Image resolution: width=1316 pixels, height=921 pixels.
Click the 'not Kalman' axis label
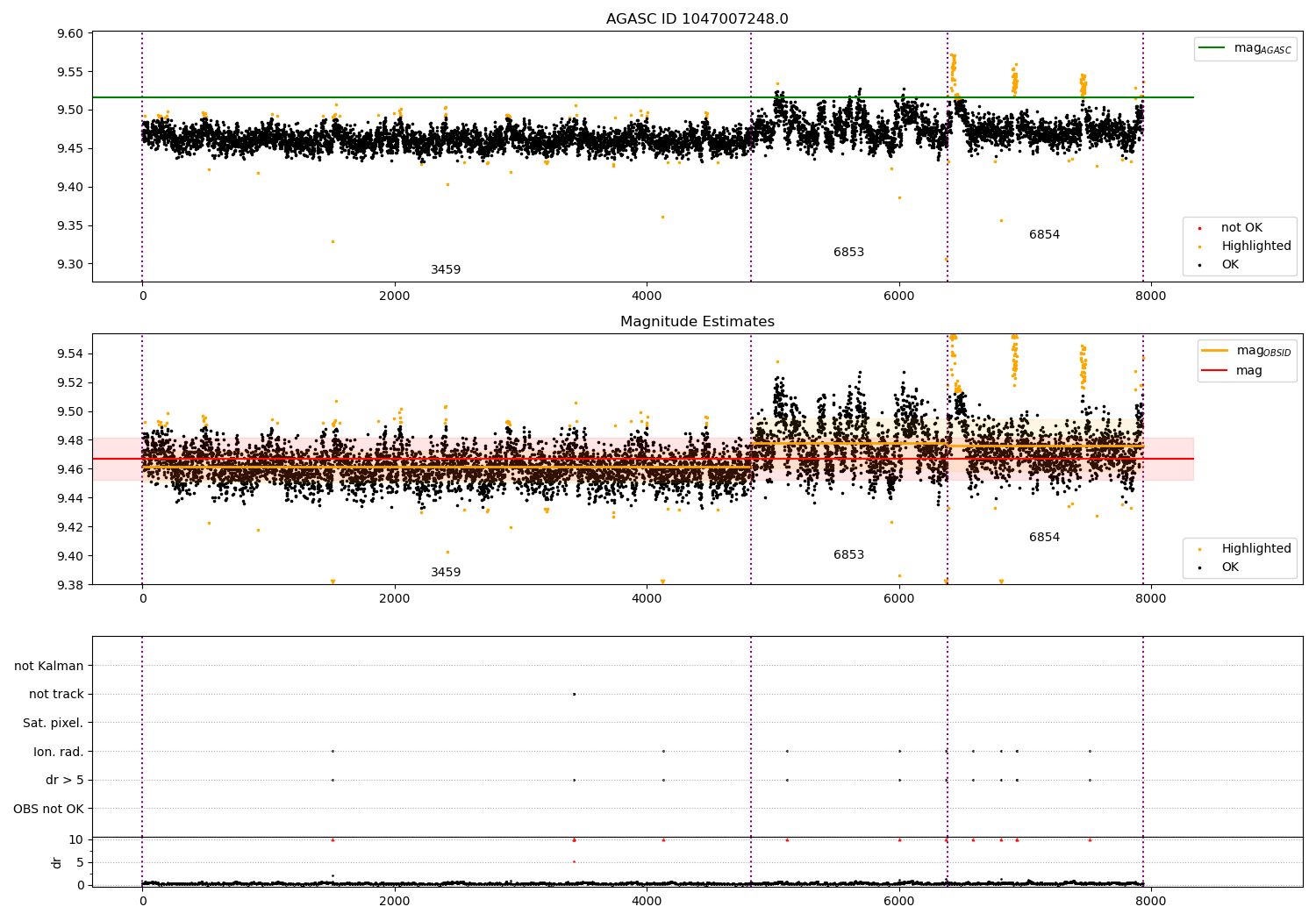[49, 666]
